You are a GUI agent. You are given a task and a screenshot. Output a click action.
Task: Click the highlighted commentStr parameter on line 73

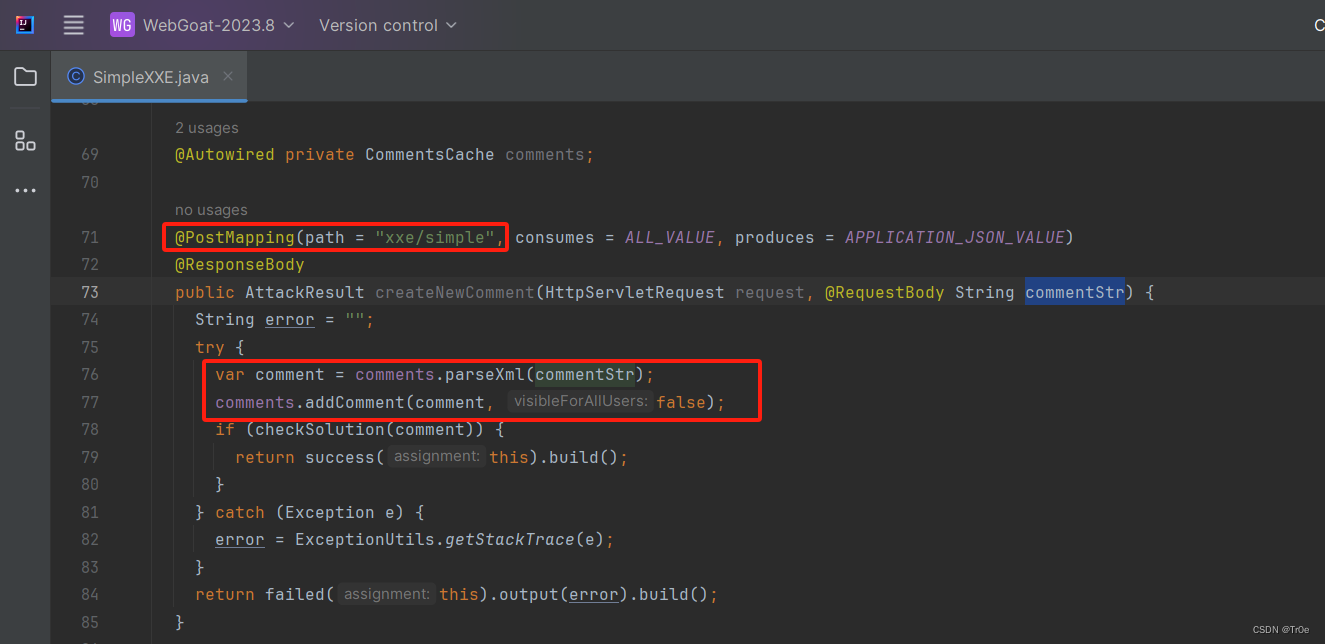coord(1075,293)
